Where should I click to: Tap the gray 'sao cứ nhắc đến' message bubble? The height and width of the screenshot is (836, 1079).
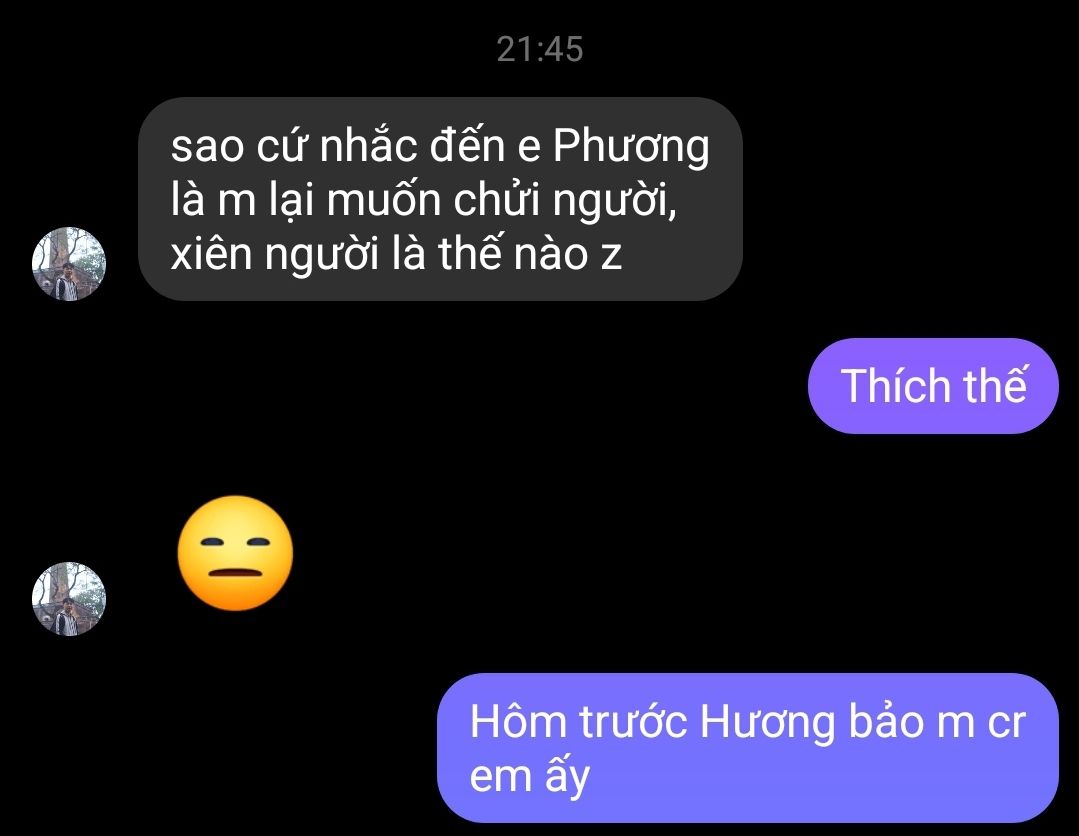(440, 200)
